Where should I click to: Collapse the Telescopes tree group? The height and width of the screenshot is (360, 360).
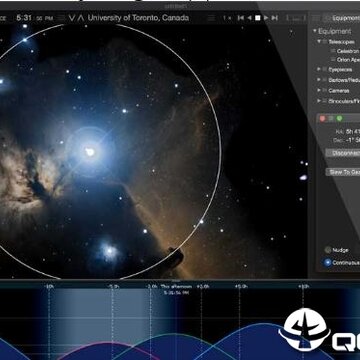point(319,42)
